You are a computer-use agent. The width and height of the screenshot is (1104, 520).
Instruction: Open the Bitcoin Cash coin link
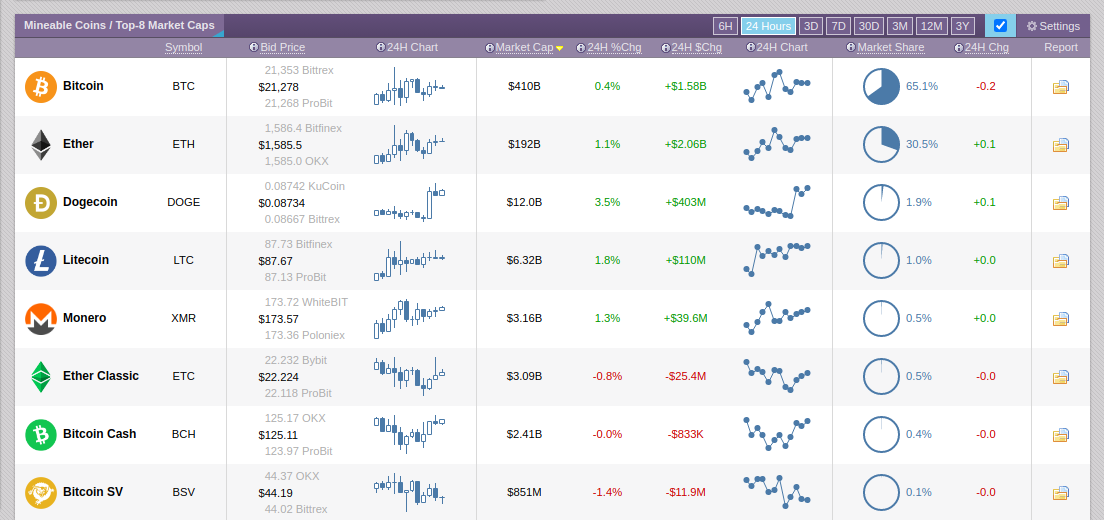[99, 434]
